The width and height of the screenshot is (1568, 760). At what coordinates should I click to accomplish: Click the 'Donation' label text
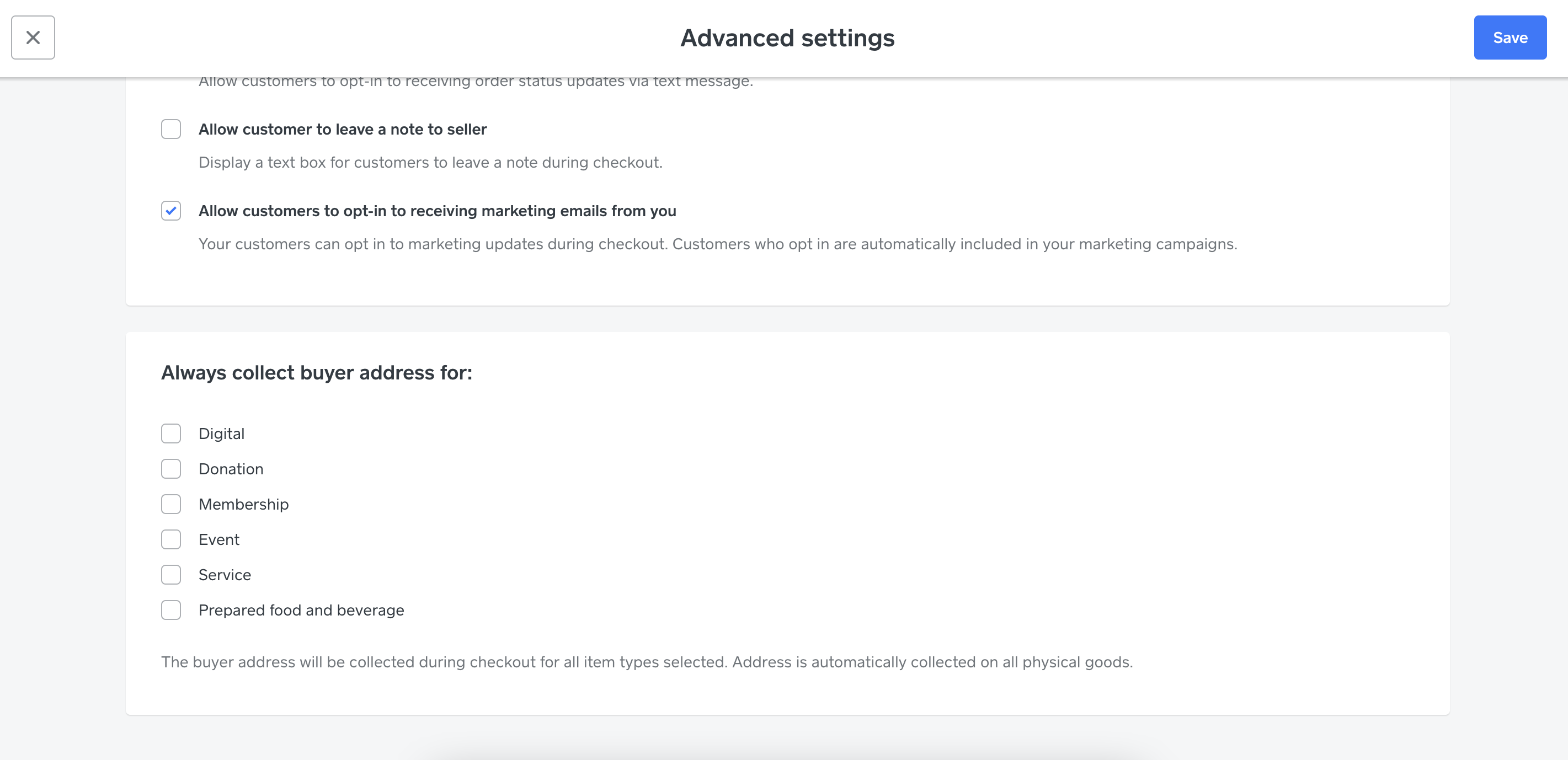231,469
